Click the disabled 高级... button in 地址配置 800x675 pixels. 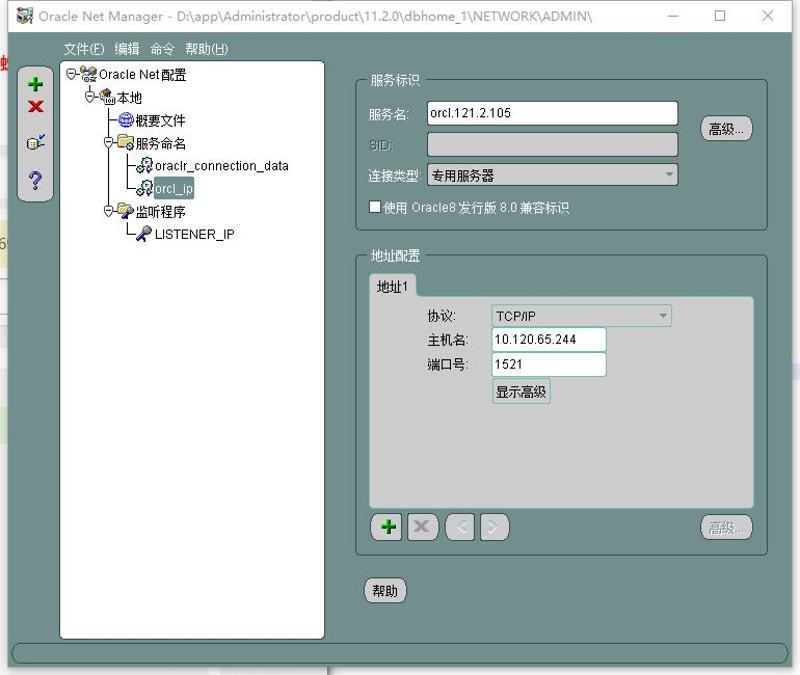pyautogui.click(x=726, y=528)
